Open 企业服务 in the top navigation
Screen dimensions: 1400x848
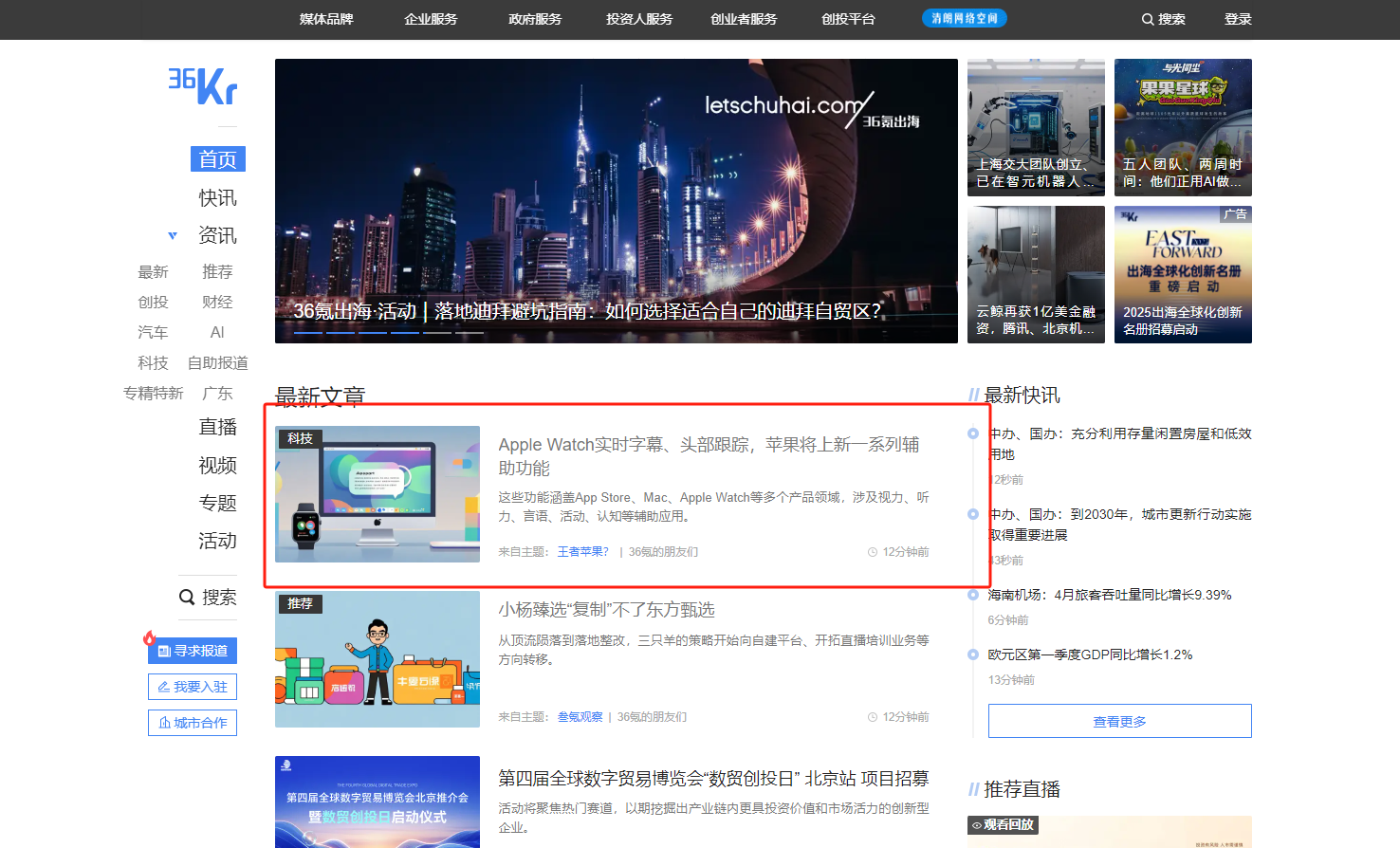[x=431, y=19]
